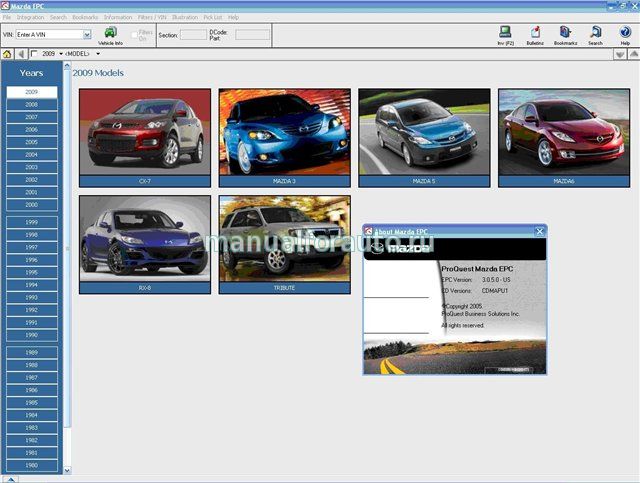Open the File menu
Image resolution: width=640 pixels, height=483 pixels.
tap(7, 17)
